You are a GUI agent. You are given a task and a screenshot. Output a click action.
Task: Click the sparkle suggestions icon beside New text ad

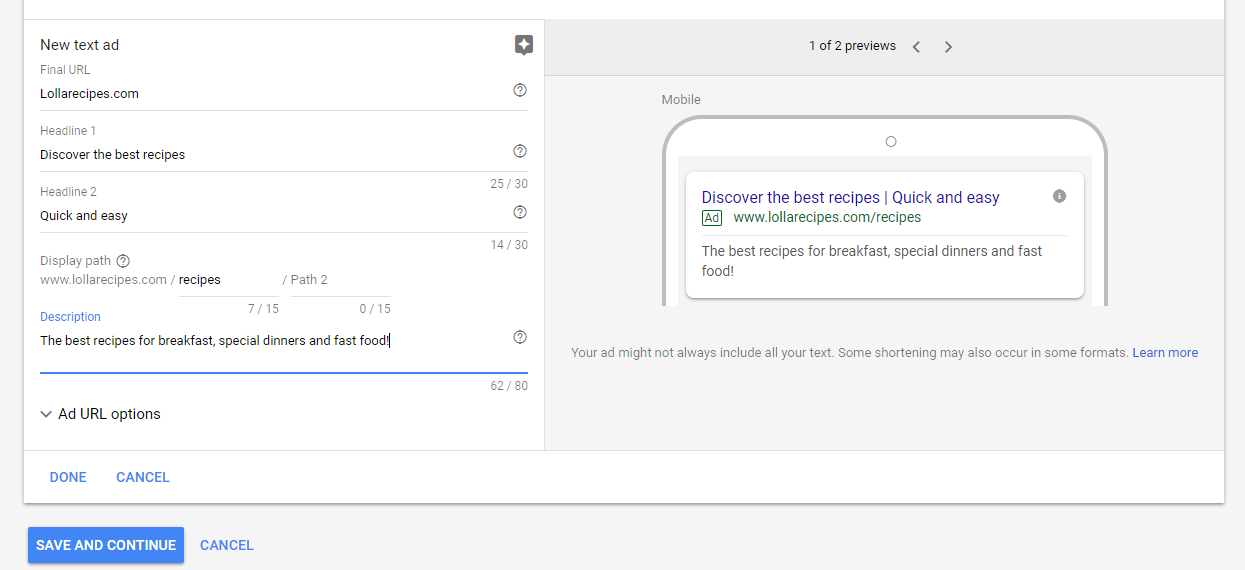524,45
